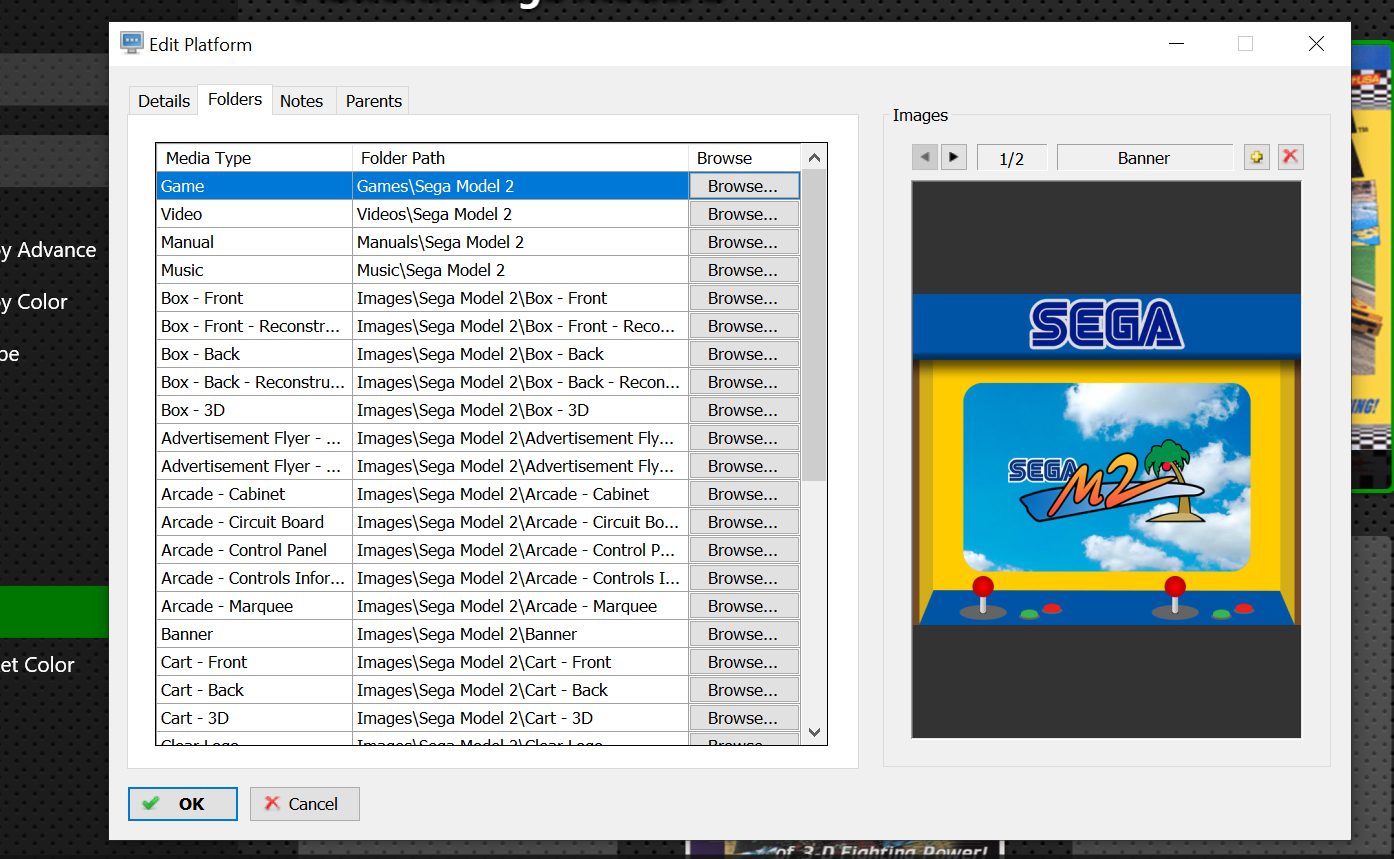Select the Game media type row
The height and width of the screenshot is (859, 1394).
[254, 186]
